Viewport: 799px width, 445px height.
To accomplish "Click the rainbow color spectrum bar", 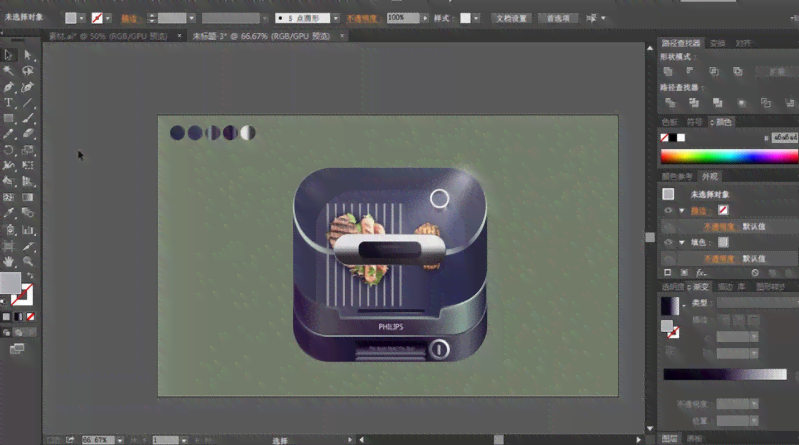I will click(x=729, y=156).
